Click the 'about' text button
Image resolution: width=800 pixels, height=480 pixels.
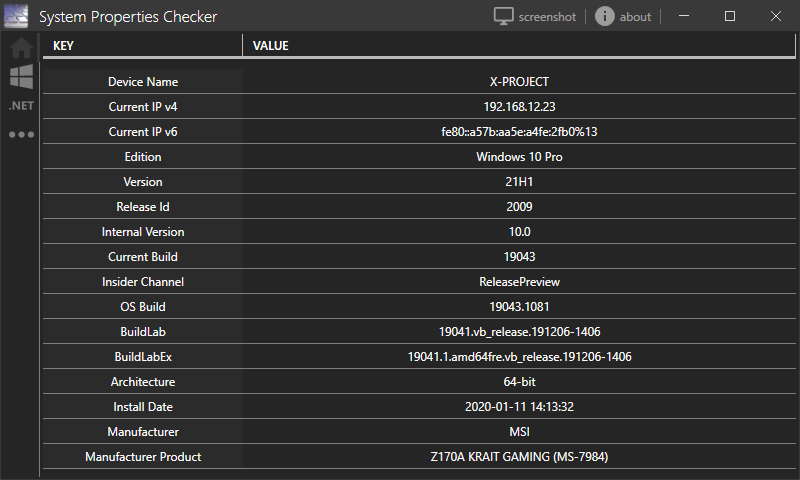click(635, 17)
